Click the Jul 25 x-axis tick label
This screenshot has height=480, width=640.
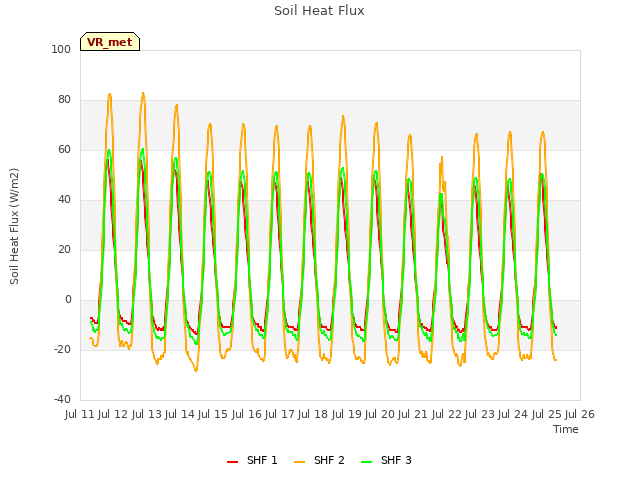click(547, 414)
